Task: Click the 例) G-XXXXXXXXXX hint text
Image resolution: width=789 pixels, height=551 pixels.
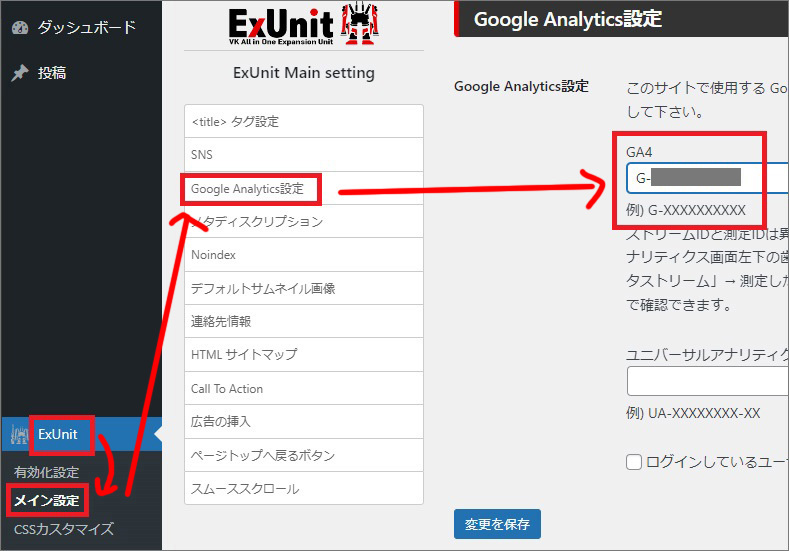Action: click(x=686, y=210)
